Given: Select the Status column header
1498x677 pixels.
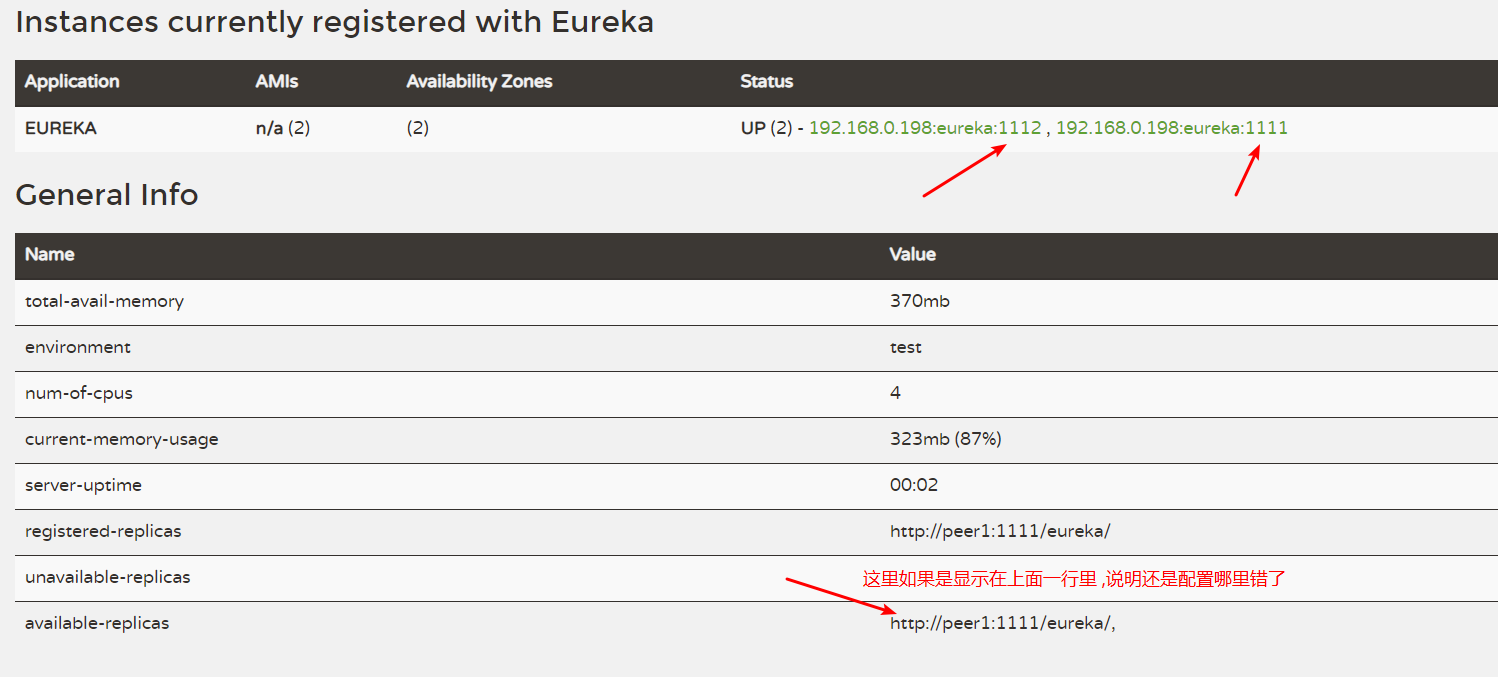Looking at the screenshot, I should coord(767,82).
